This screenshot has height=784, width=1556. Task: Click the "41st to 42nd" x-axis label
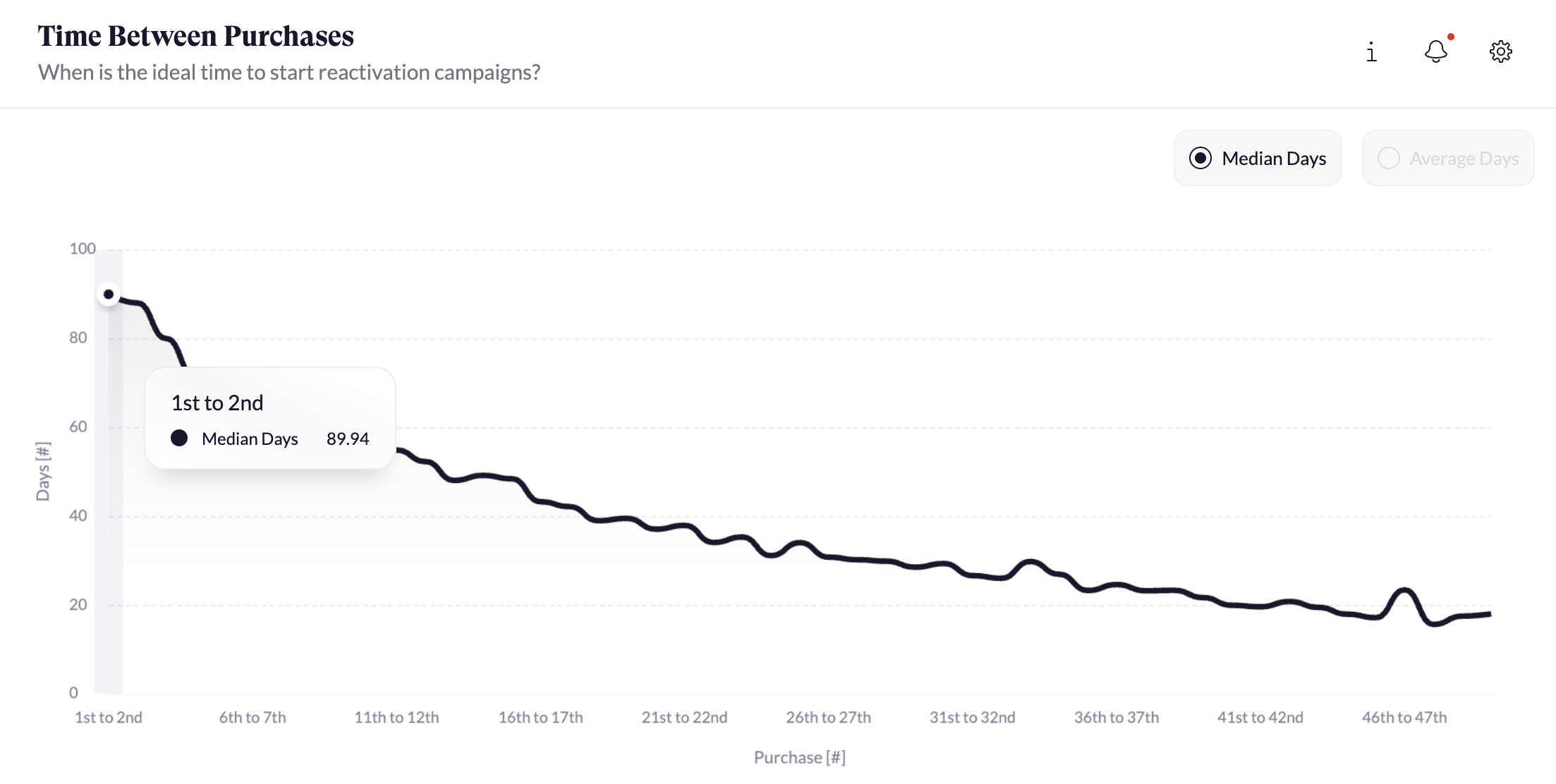(1260, 718)
